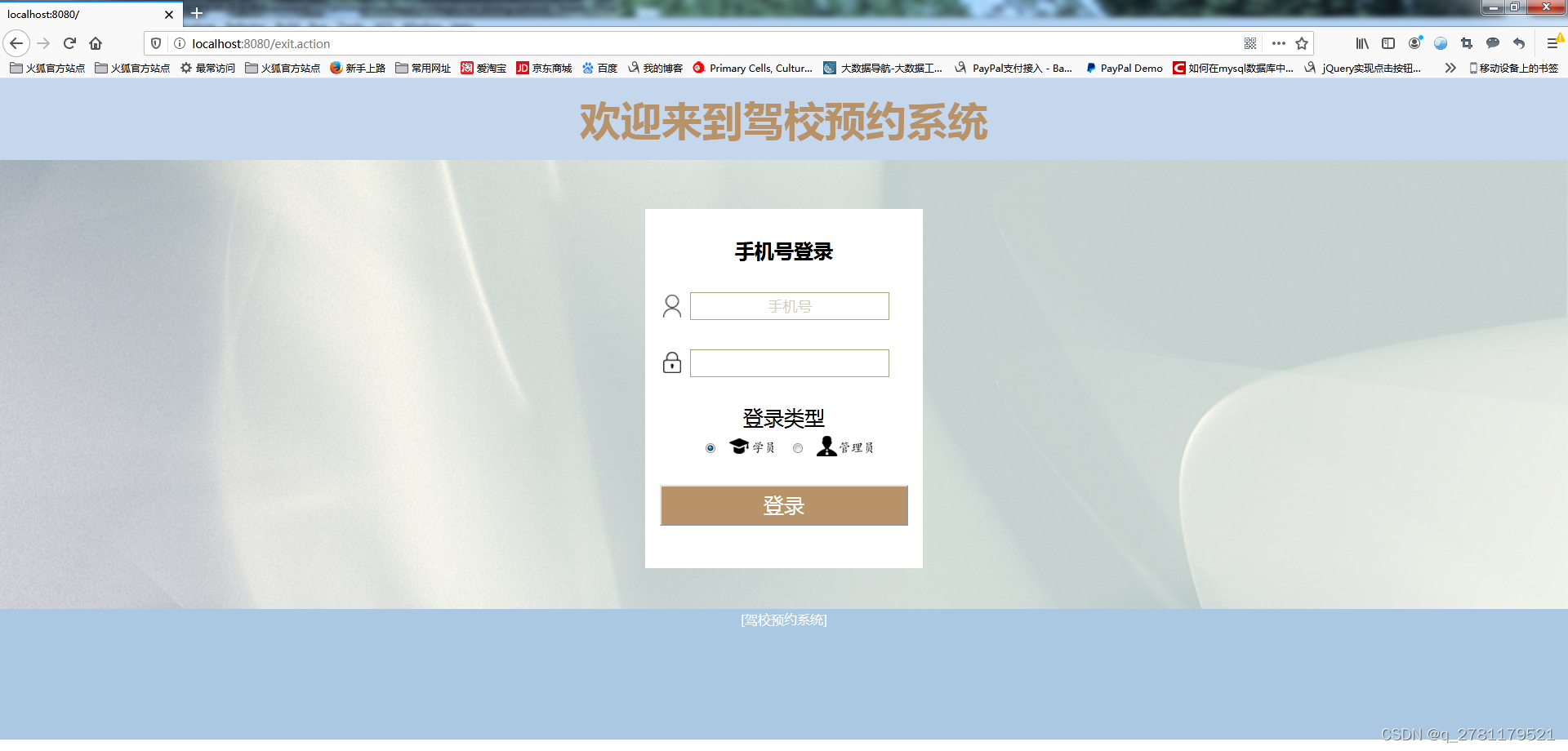Click the 手机号 input field
1568x751 pixels.
coord(789,305)
